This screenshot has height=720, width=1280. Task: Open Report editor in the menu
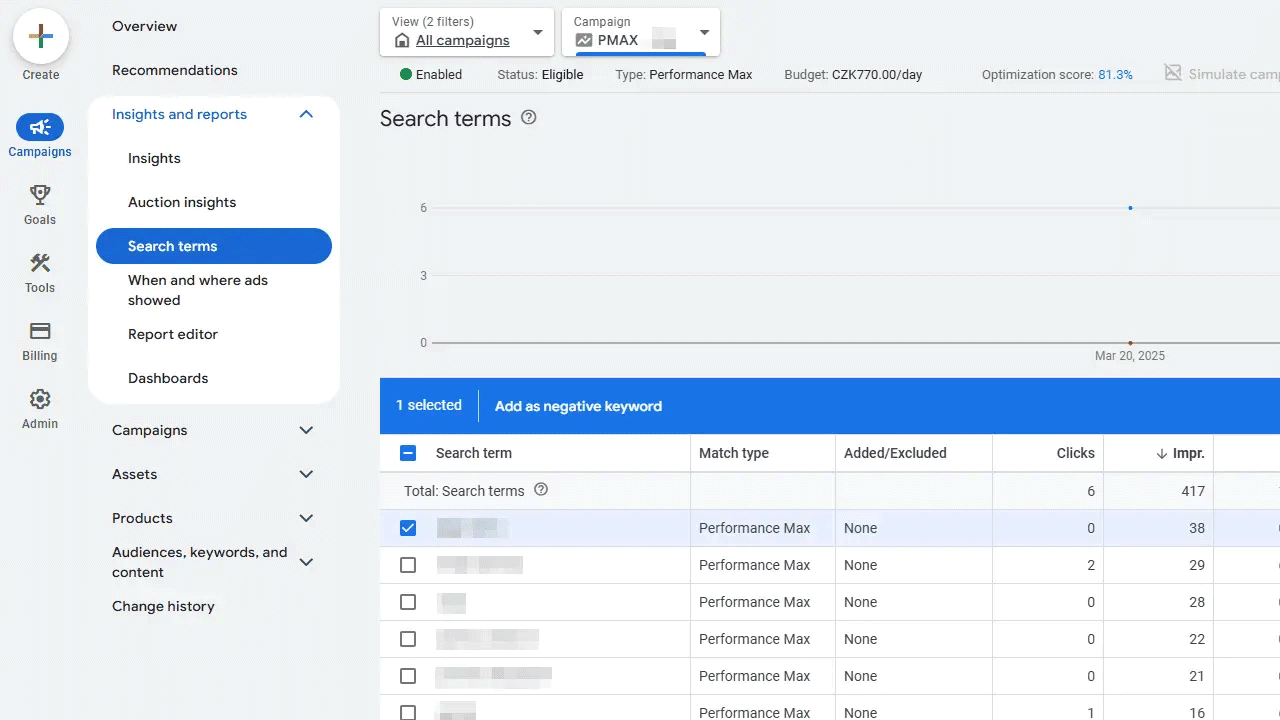coord(172,334)
